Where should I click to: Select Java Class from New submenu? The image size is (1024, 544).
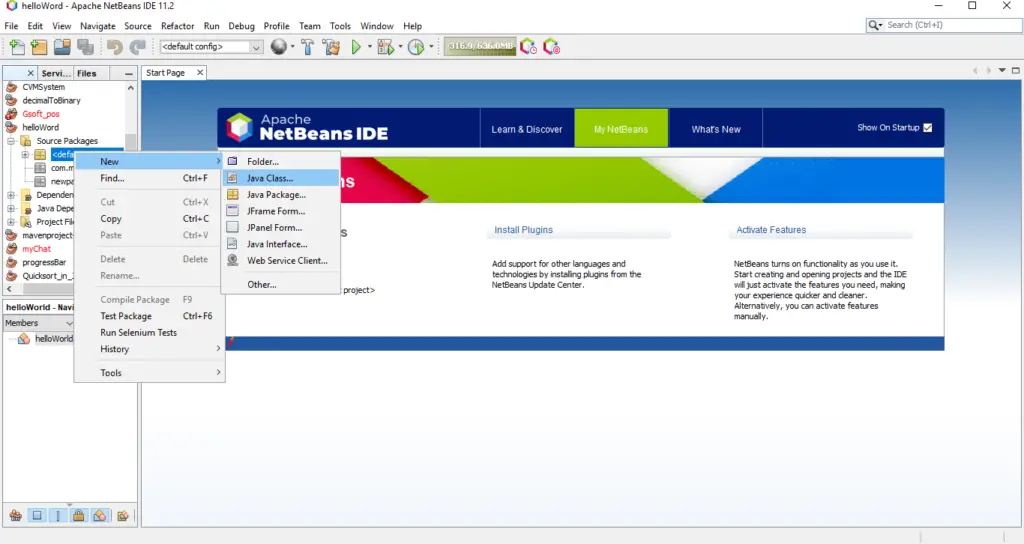pyautogui.click(x=270, y=178)
